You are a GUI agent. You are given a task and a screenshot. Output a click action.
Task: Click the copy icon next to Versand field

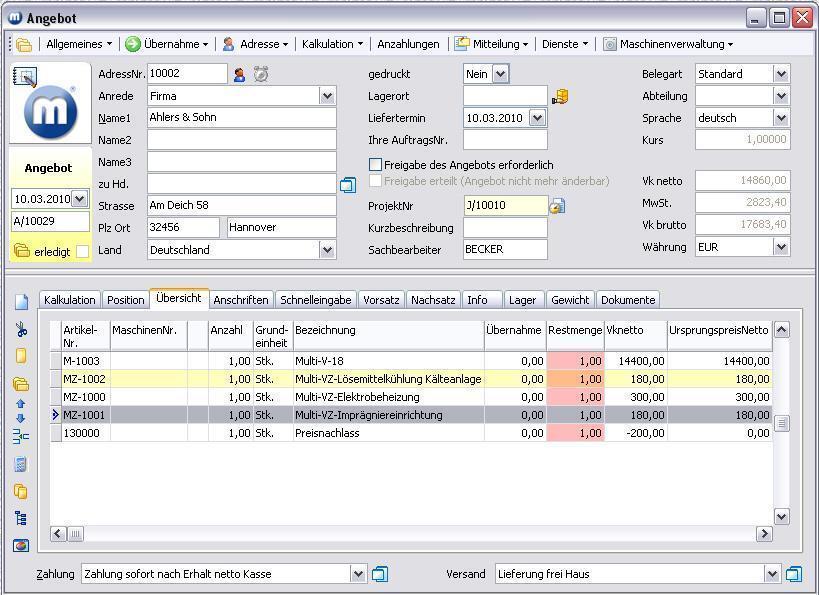pos(793,574)
